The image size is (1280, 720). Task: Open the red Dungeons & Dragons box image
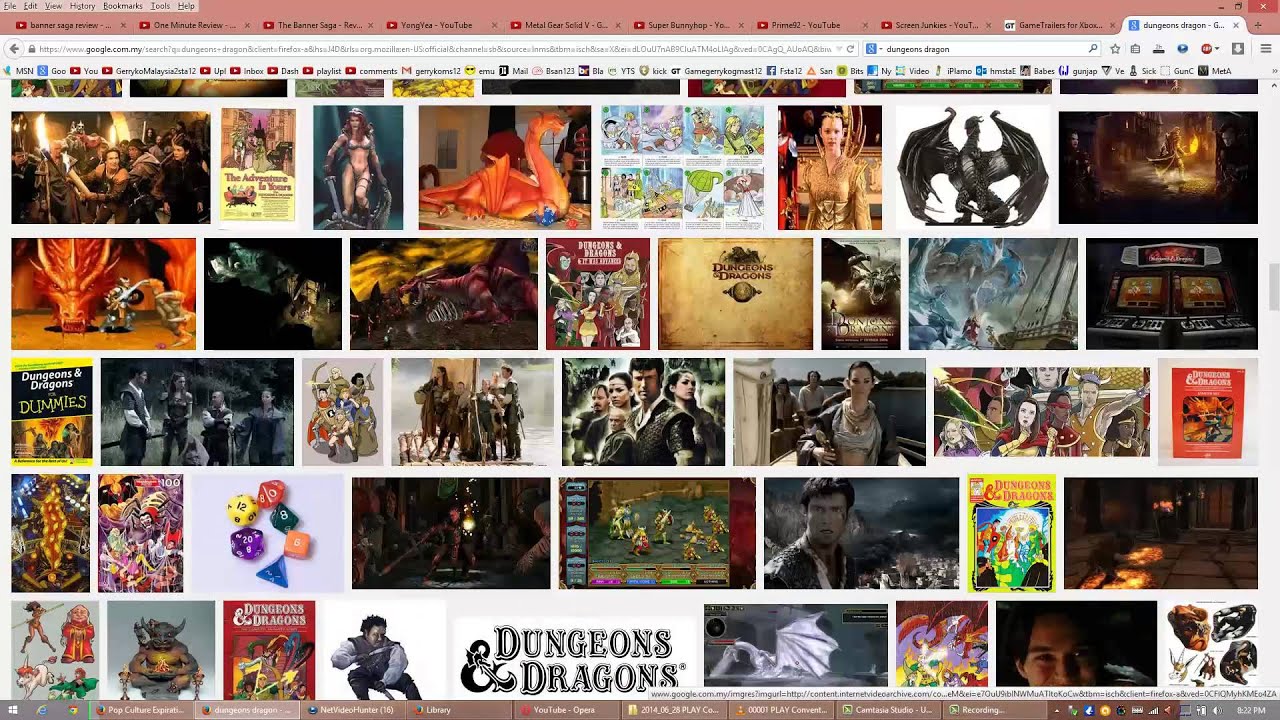[1208, 412]
